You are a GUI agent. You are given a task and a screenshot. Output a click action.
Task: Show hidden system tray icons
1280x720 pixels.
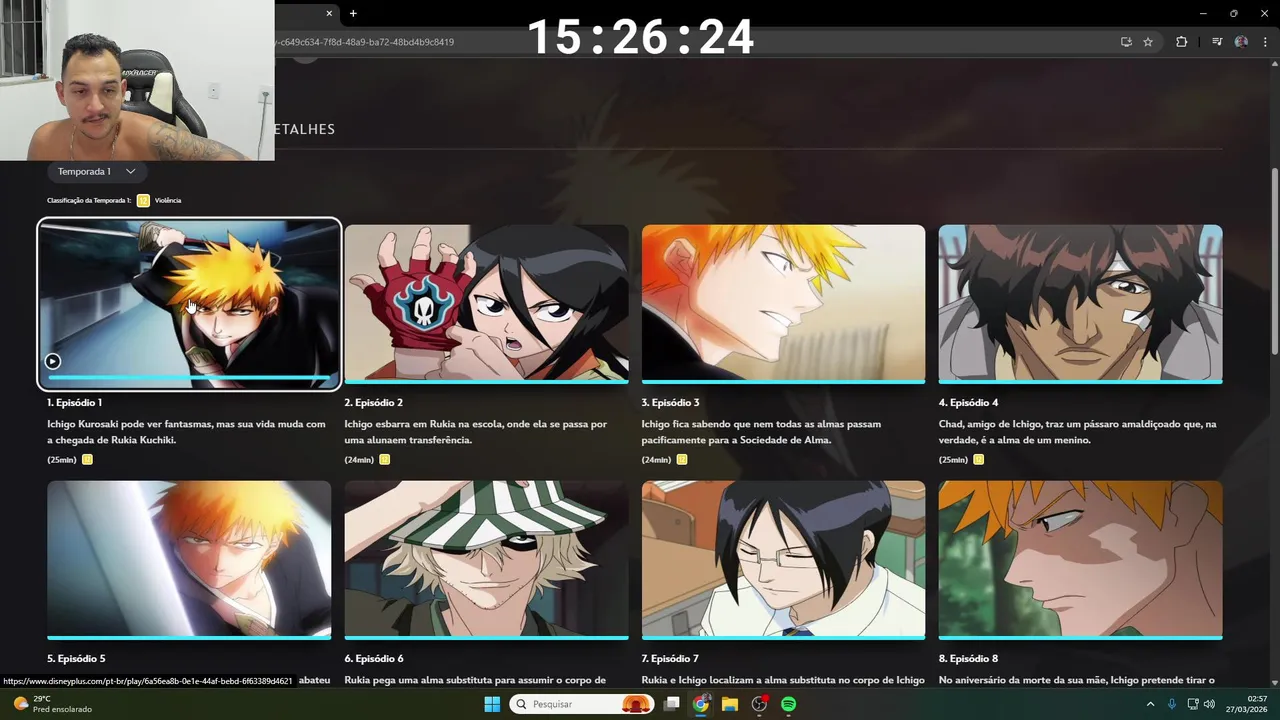coord(1150,704)
